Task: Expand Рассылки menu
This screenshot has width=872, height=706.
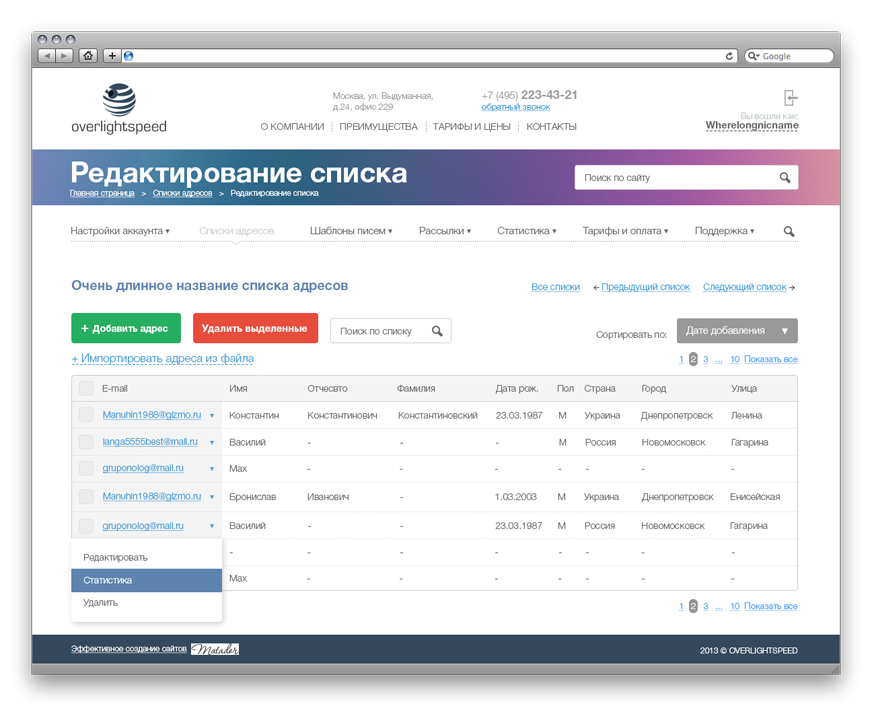Action: pyautogui.click(x=445, y=231)
